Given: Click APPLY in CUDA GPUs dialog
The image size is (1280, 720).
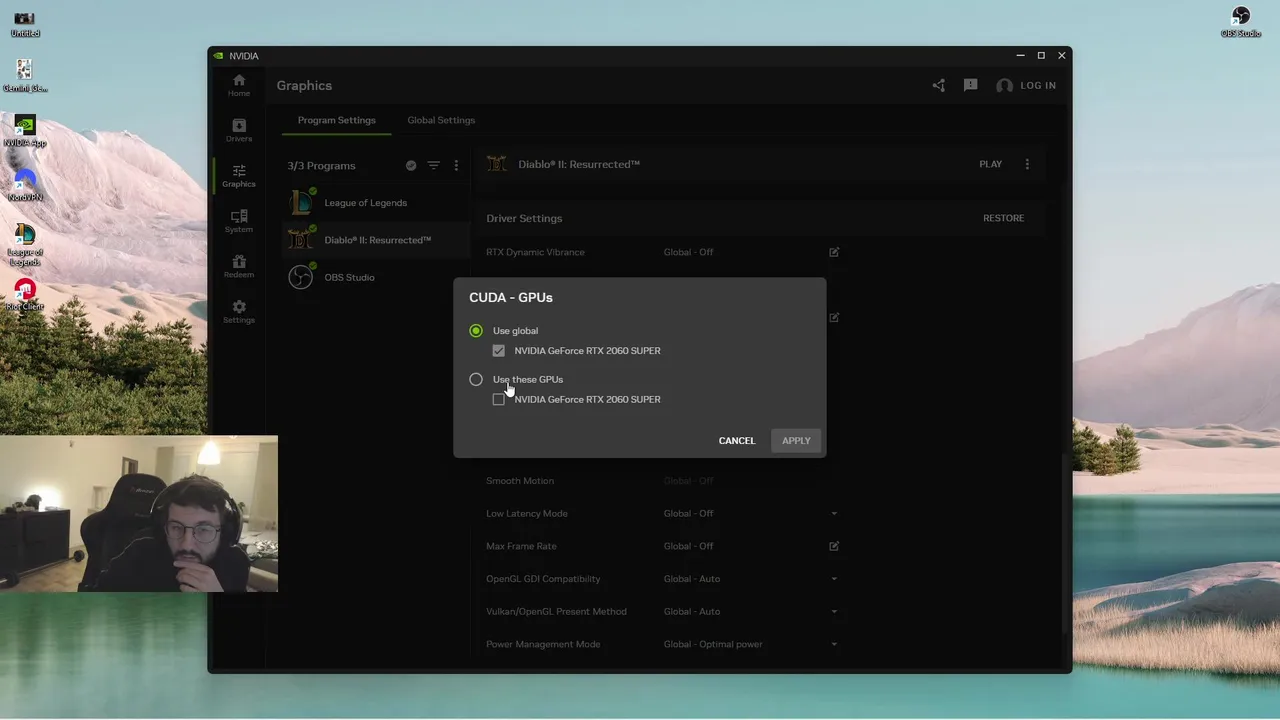Looking at the screenshot, I should coord(796,441).
